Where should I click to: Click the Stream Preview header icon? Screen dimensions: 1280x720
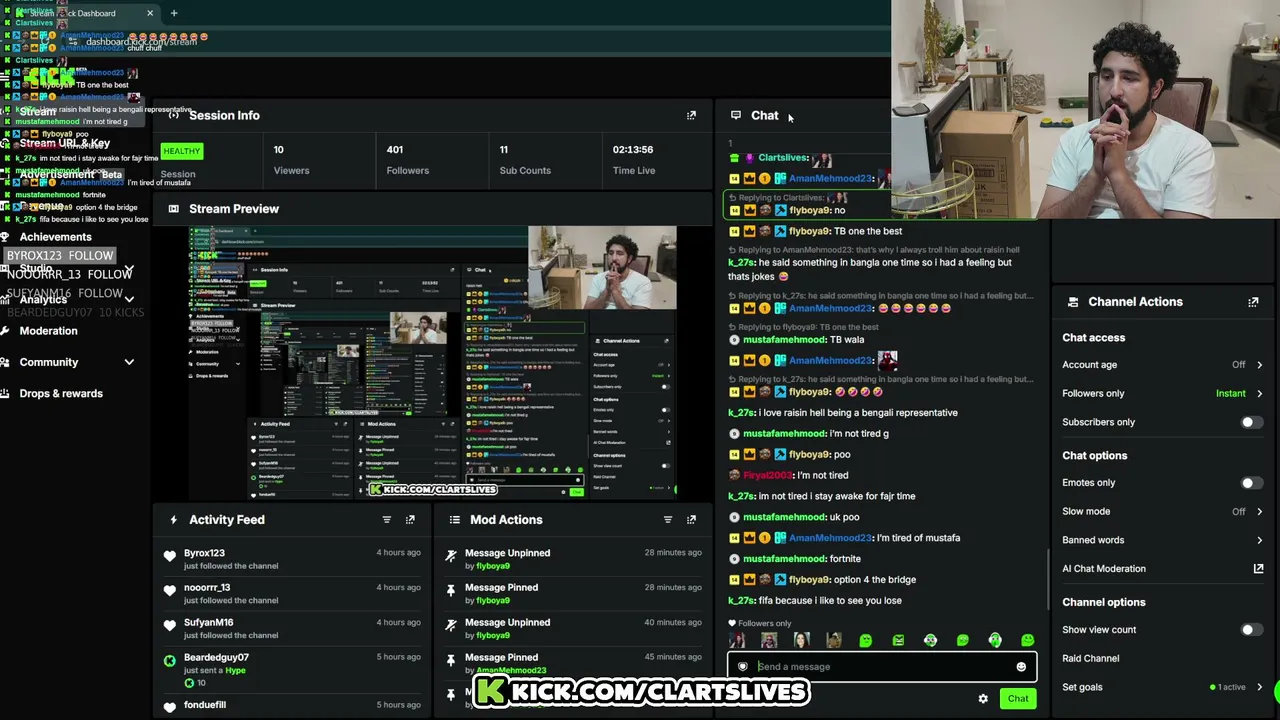[x=174, y=209]
